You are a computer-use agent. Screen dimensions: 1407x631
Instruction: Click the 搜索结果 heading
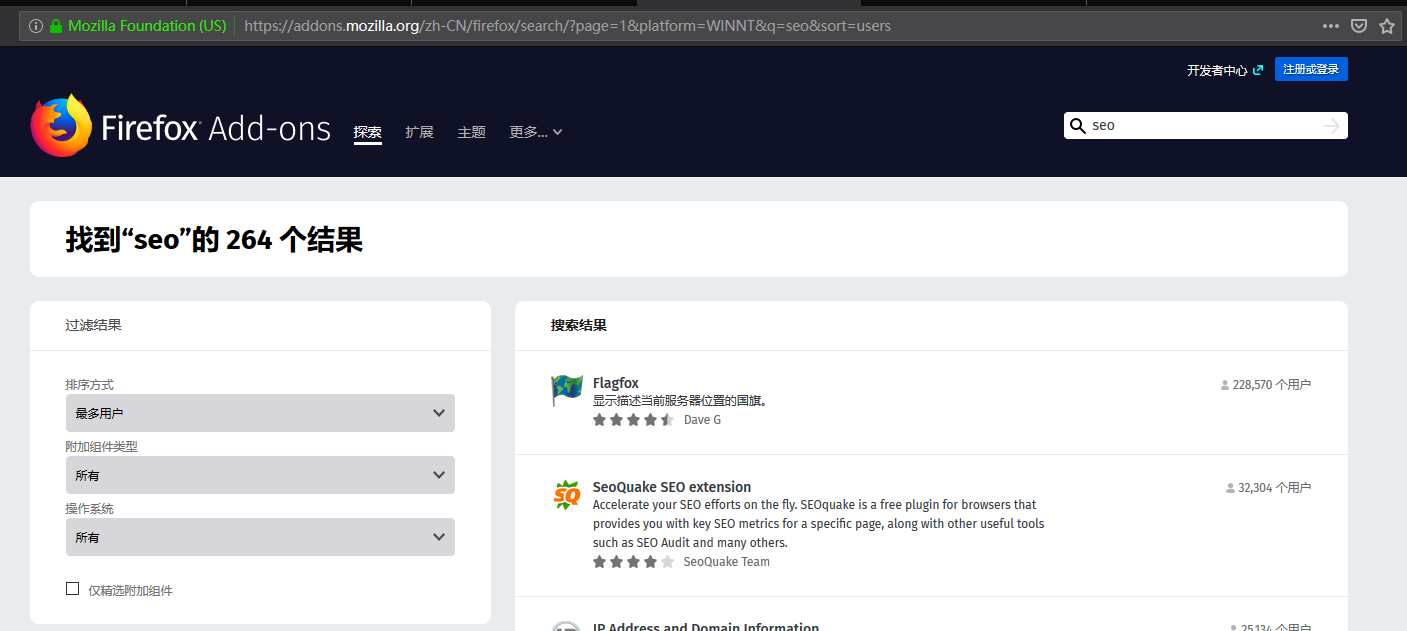[x=579, y=325]
